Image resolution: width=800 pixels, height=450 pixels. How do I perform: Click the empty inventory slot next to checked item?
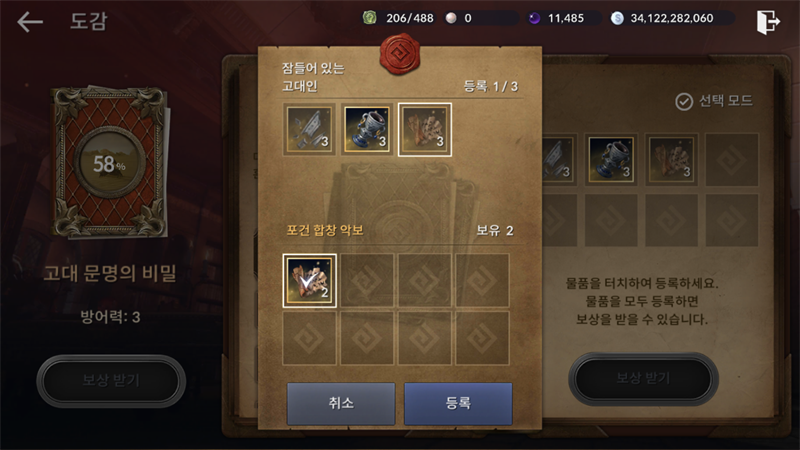click(x=367, y=280)
